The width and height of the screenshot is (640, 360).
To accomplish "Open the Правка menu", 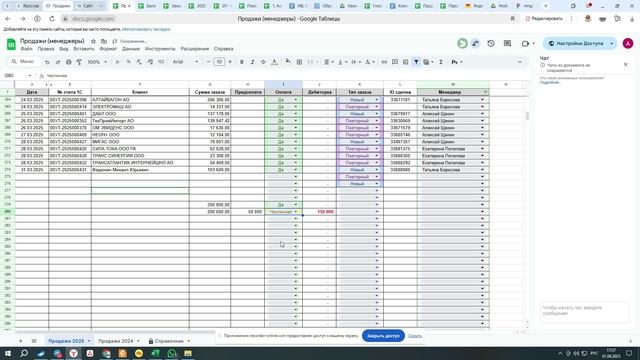I will pyautogui.click(x=46, y=49).
